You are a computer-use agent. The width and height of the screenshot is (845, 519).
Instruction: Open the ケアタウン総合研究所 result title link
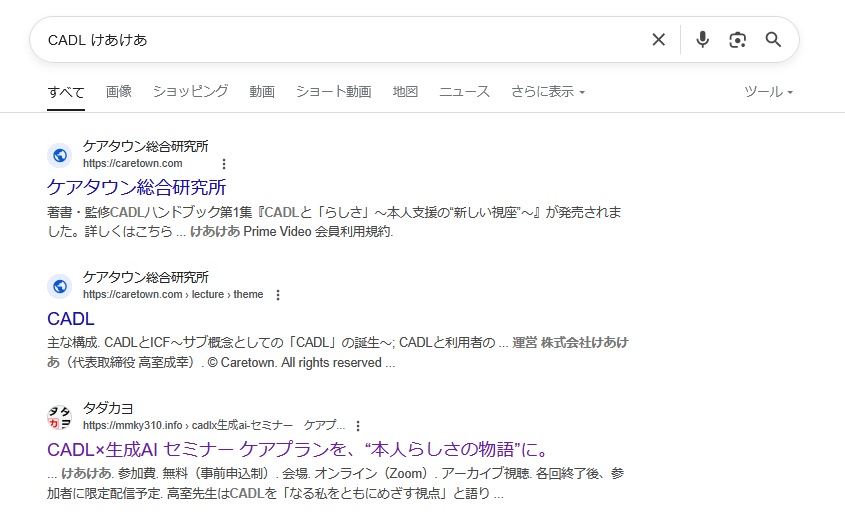click(x=136, y=187)
